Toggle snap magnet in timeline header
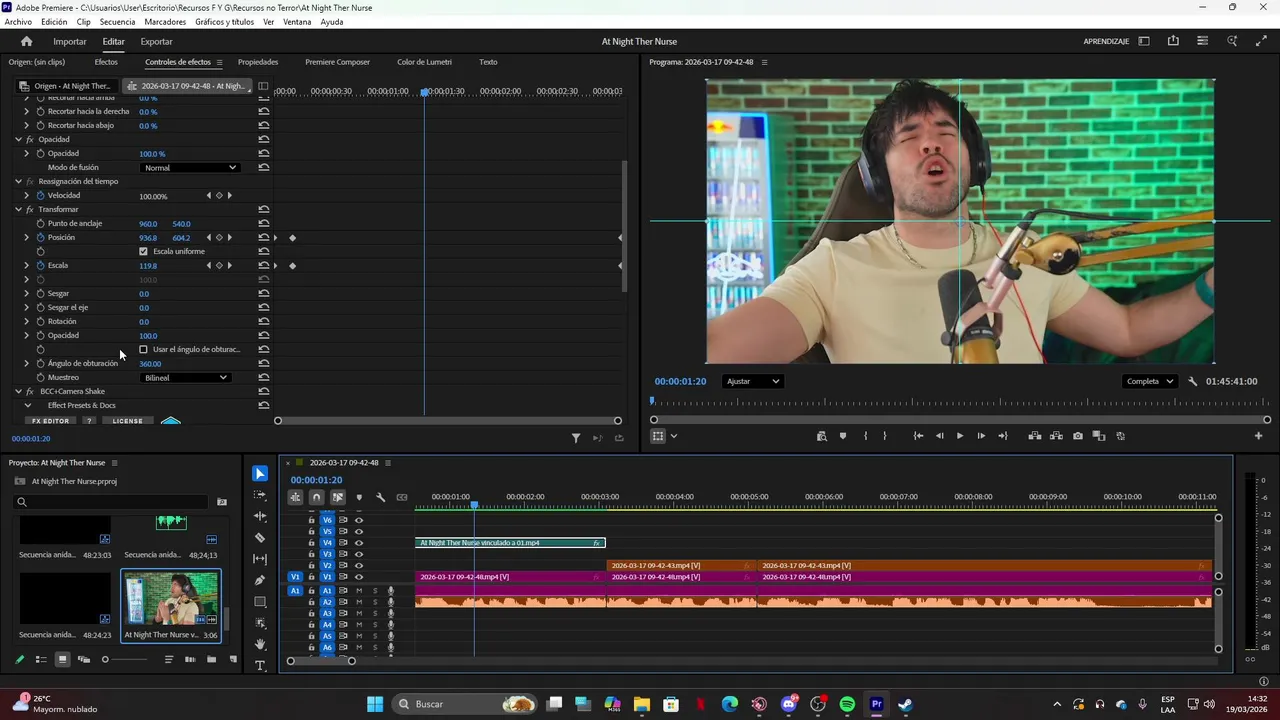1280x720 pixels. (x=316, y=497)
